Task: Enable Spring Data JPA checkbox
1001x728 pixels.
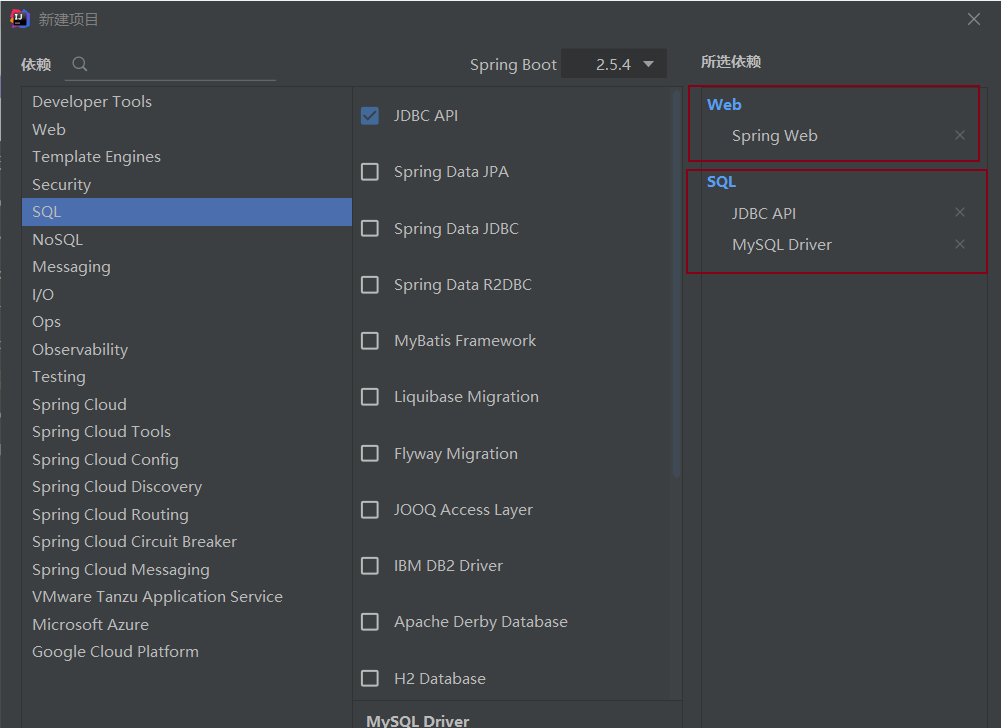Action: pyautogui.click(x=370, y=172)
